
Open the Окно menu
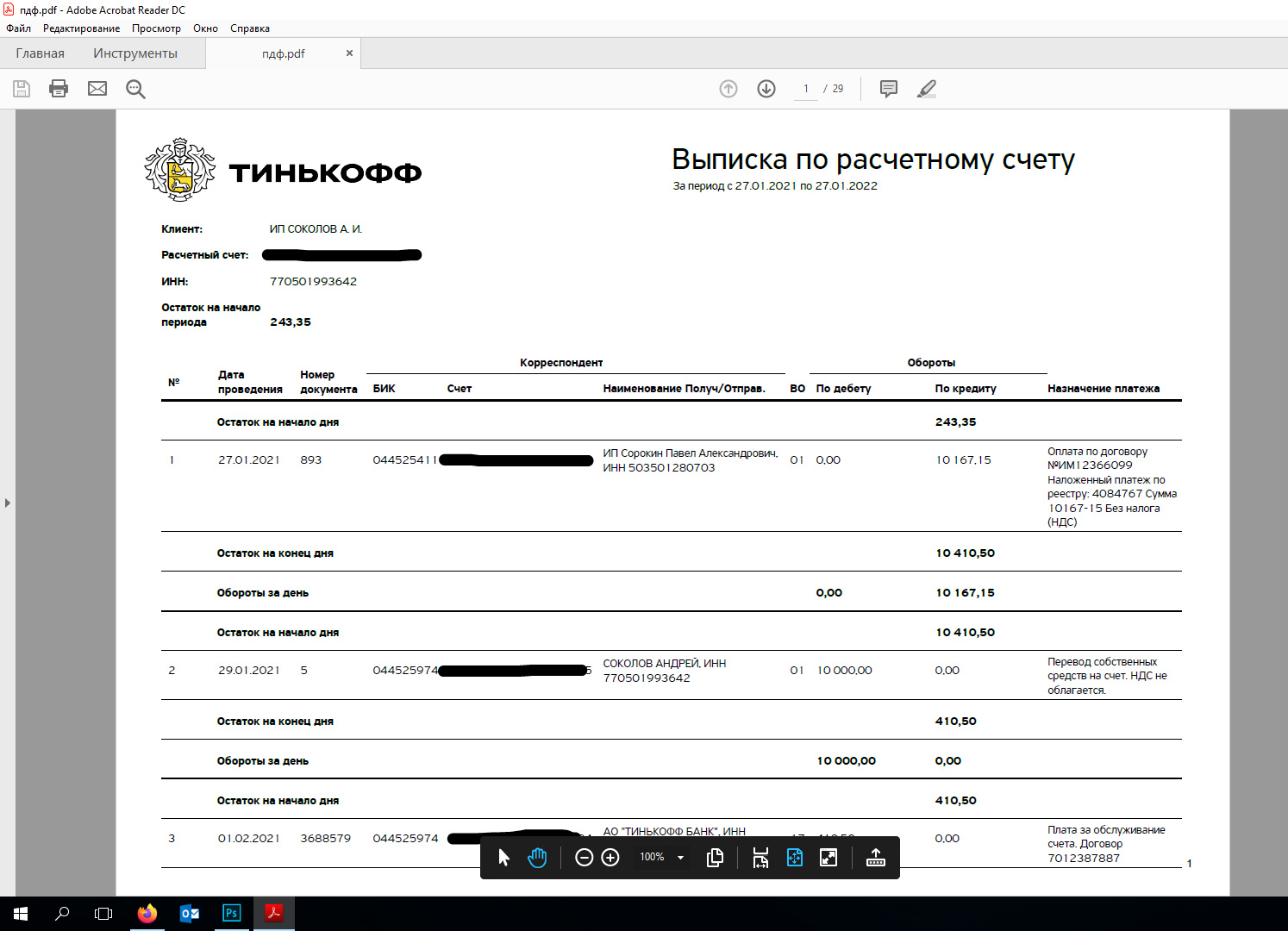205,28
